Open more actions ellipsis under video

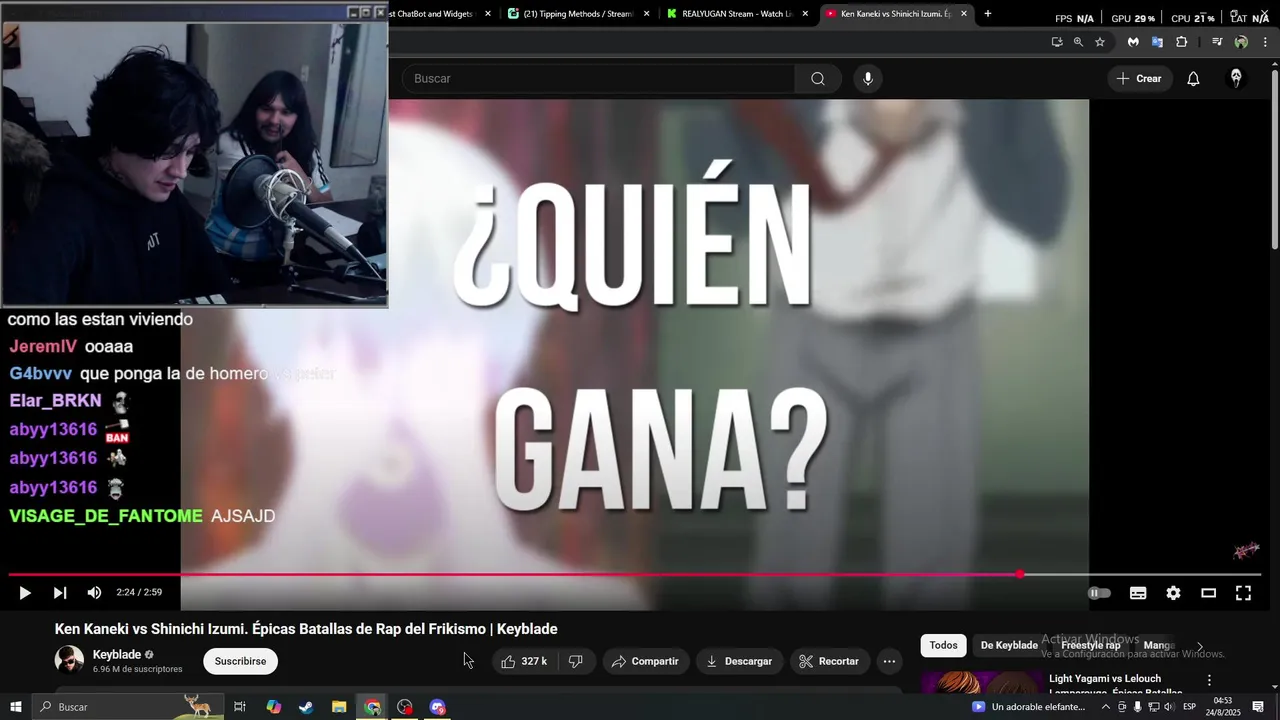click(x=889, y=661)
